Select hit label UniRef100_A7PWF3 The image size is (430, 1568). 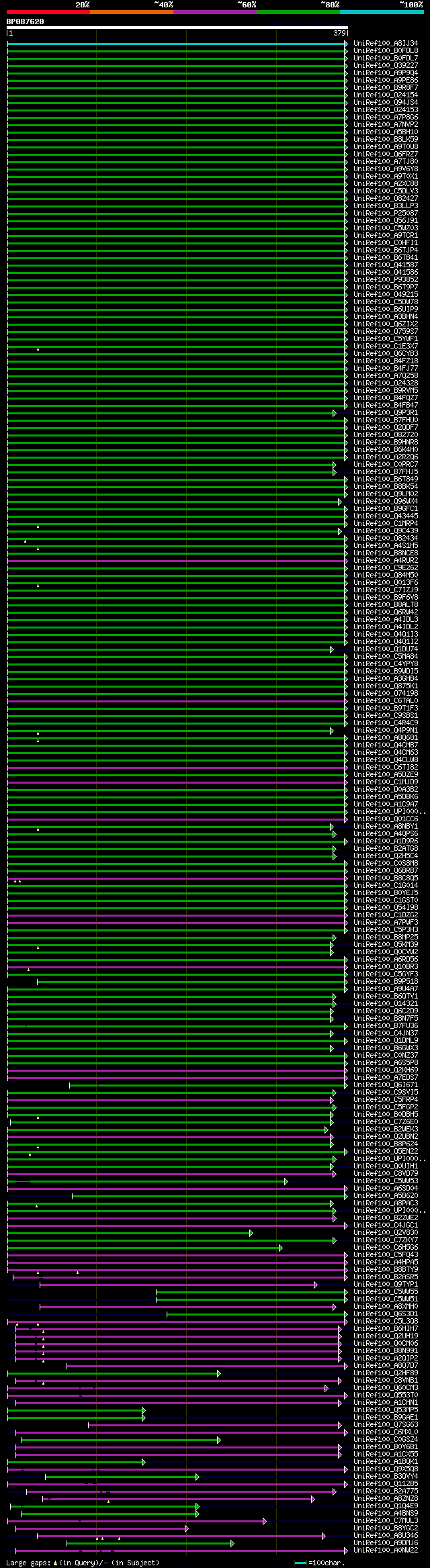[x=386, y=923]
